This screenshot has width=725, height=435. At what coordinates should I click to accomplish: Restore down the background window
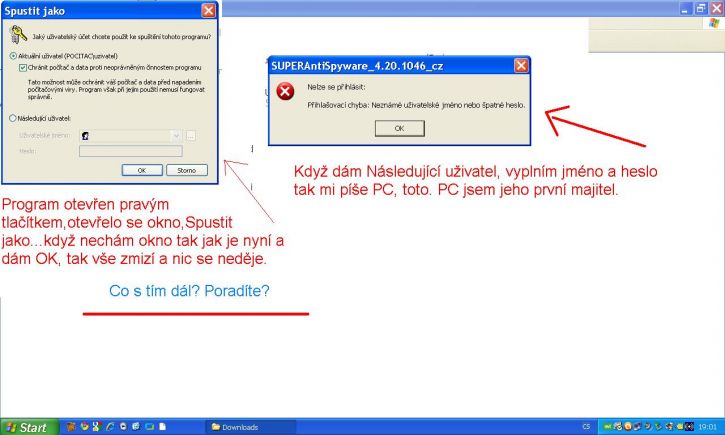[x=701, y=8]
